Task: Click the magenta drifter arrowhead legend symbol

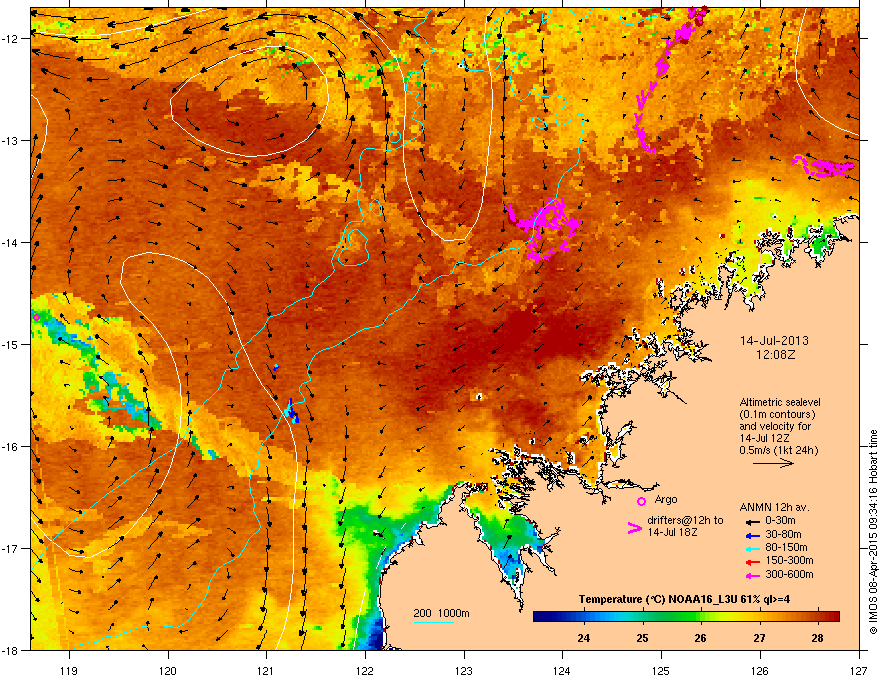Action: [x=635, y=528]
